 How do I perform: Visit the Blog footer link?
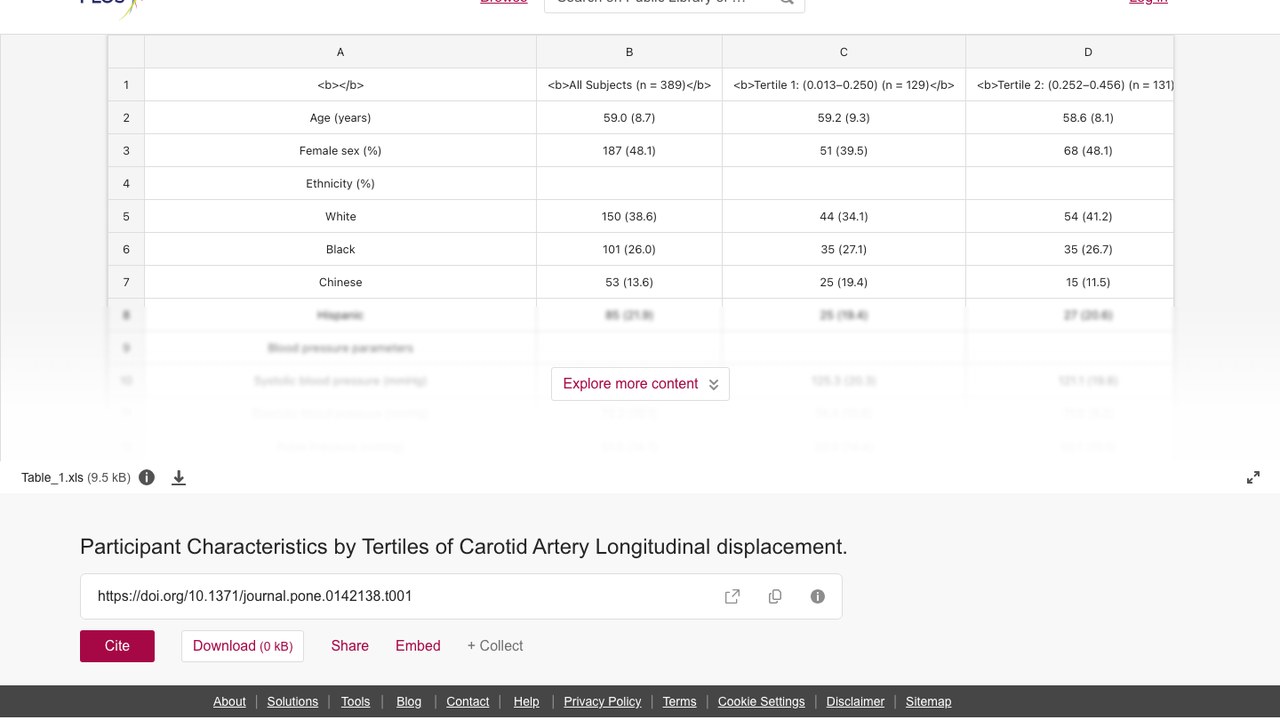click(x=409, y=702)
